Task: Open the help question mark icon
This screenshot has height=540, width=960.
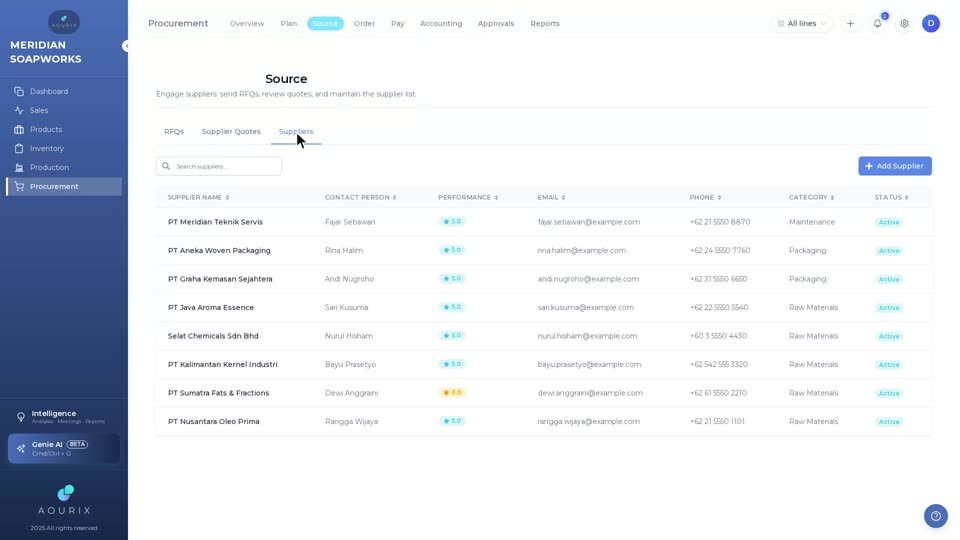Action: [x=936, y=516]
